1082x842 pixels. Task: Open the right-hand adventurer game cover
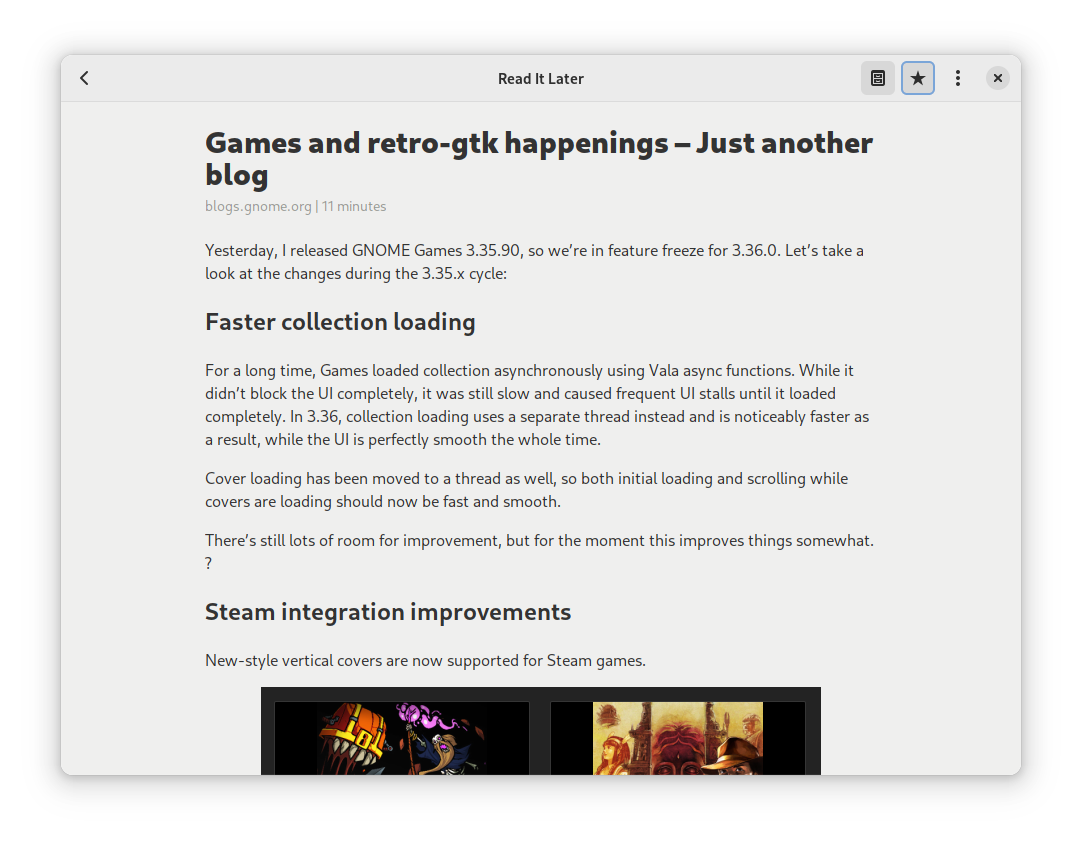pos(678,738)
